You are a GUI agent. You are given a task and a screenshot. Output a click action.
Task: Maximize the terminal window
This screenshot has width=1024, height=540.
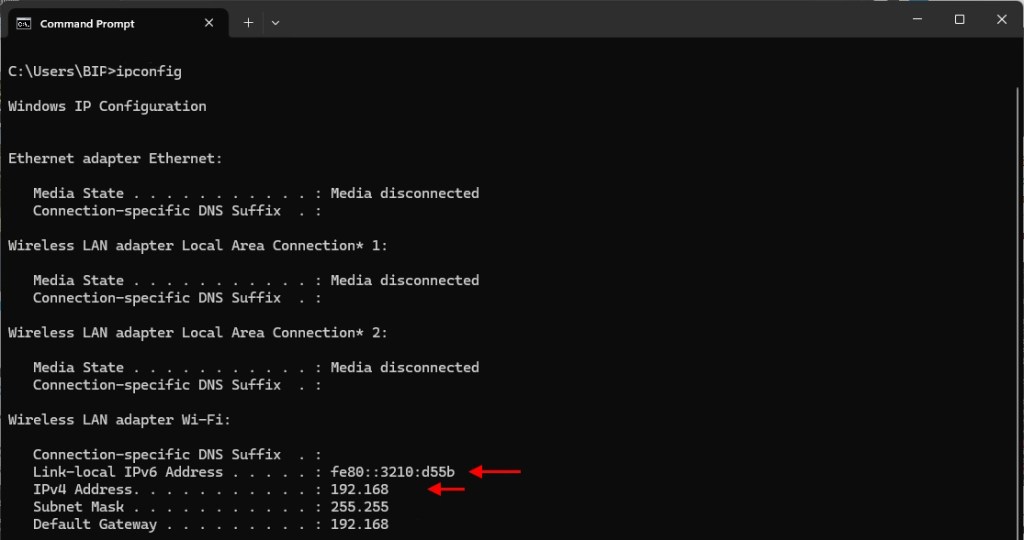(x=959, y=19)
